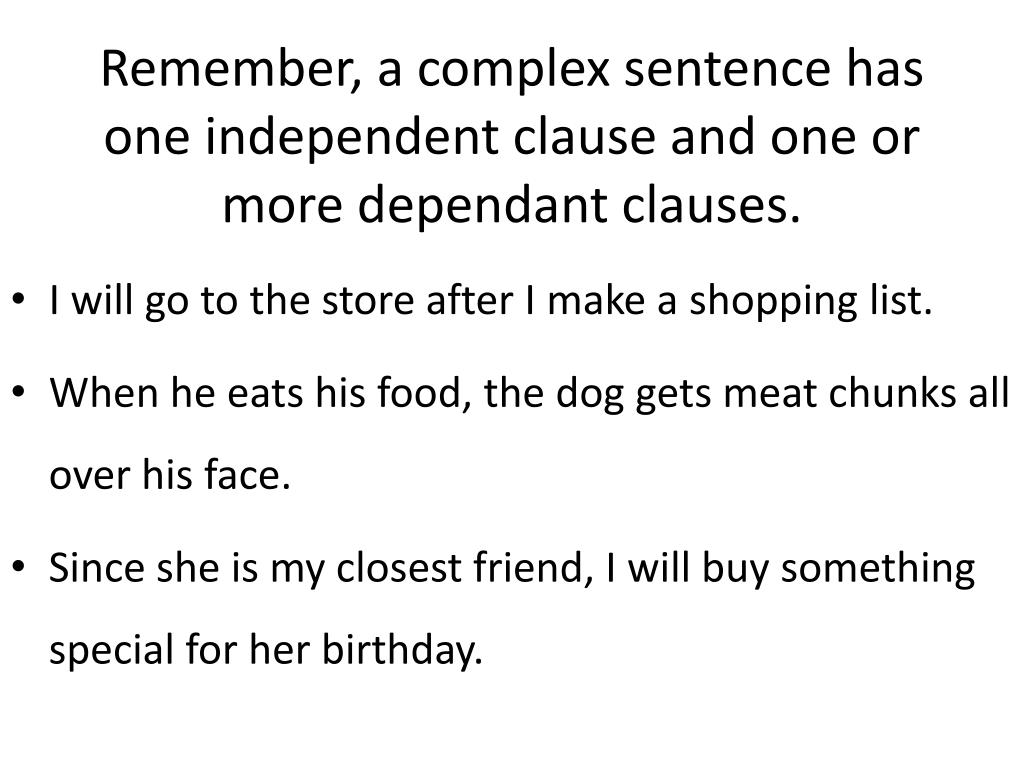Click the word "birthday." in last line
The image size is (1024, 768).
(402, 650)
